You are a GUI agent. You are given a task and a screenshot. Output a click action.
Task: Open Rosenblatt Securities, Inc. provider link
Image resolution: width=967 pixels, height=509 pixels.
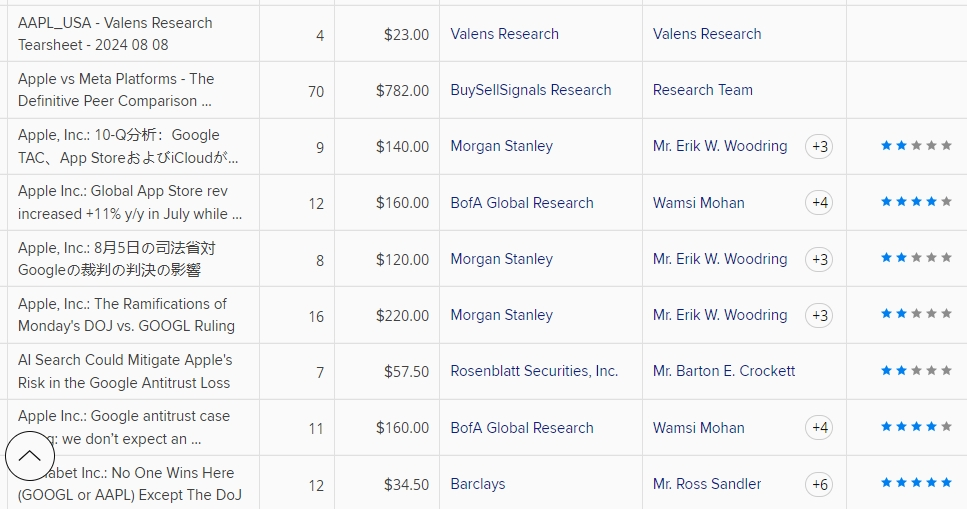click(x=534, y=371)
